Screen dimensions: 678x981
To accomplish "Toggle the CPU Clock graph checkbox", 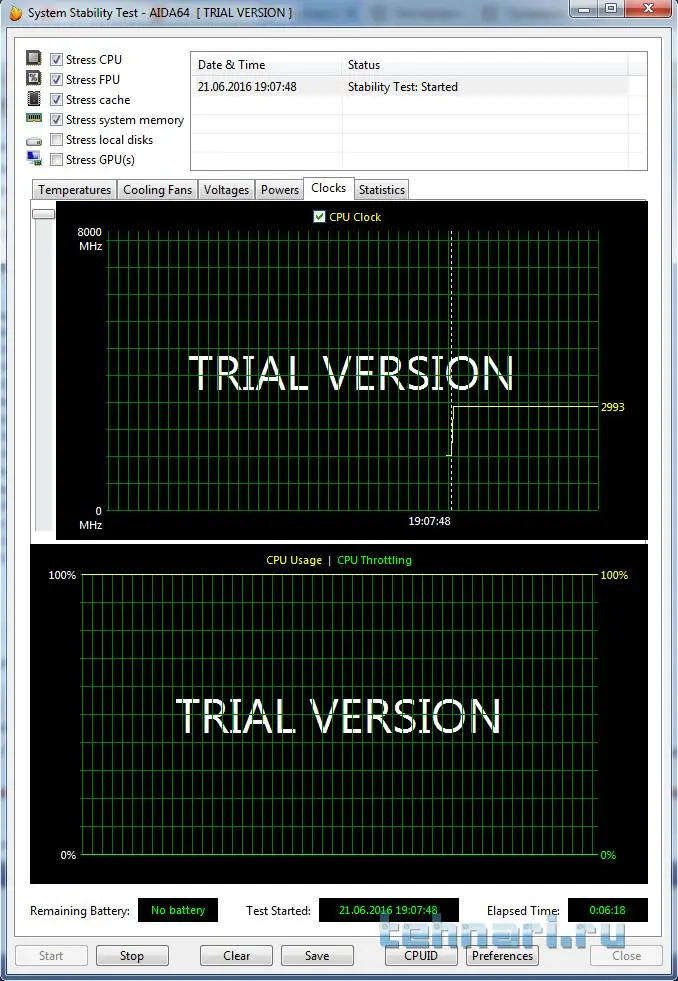I will click(319, 216).
